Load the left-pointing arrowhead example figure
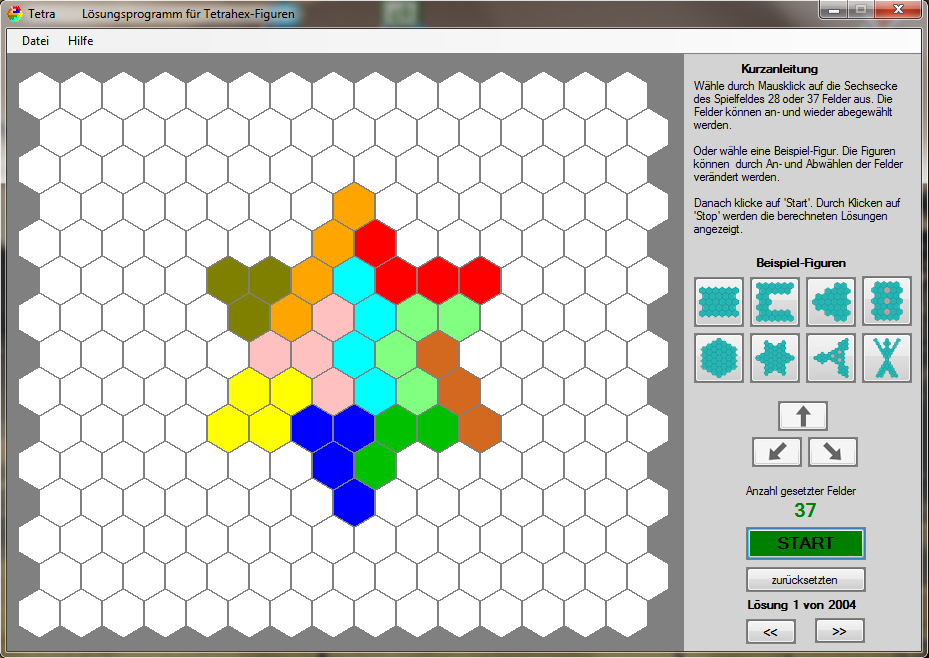Screen dimensions: 929x658 pos(831,301)
